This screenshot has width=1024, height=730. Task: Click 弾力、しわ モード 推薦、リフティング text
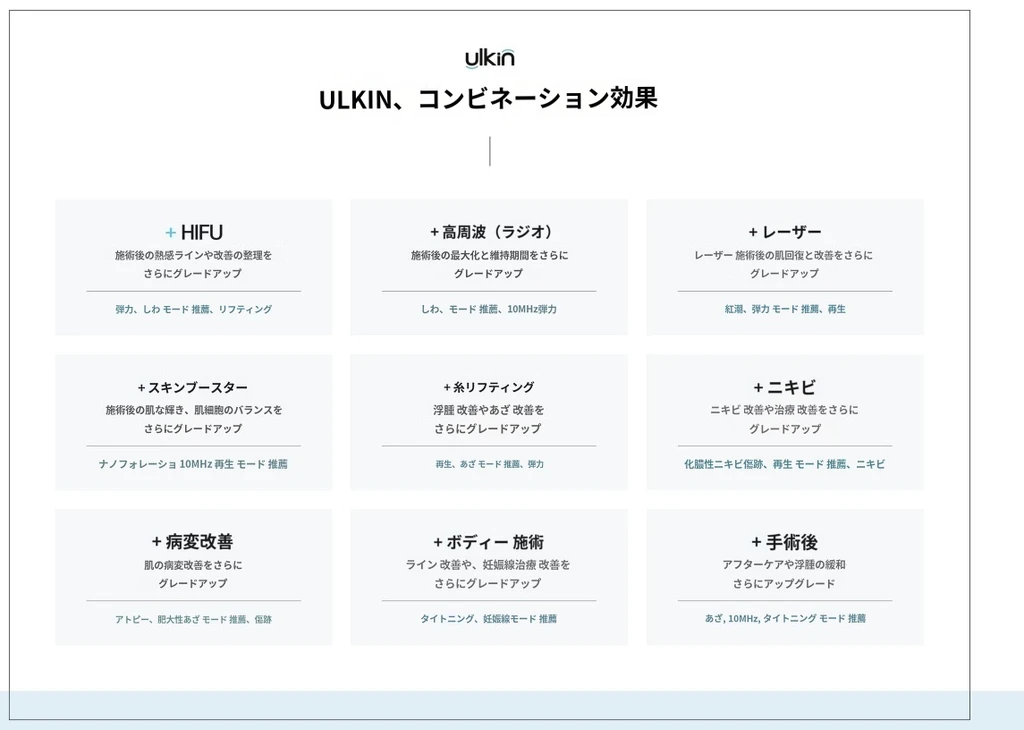tap(193, 309)
